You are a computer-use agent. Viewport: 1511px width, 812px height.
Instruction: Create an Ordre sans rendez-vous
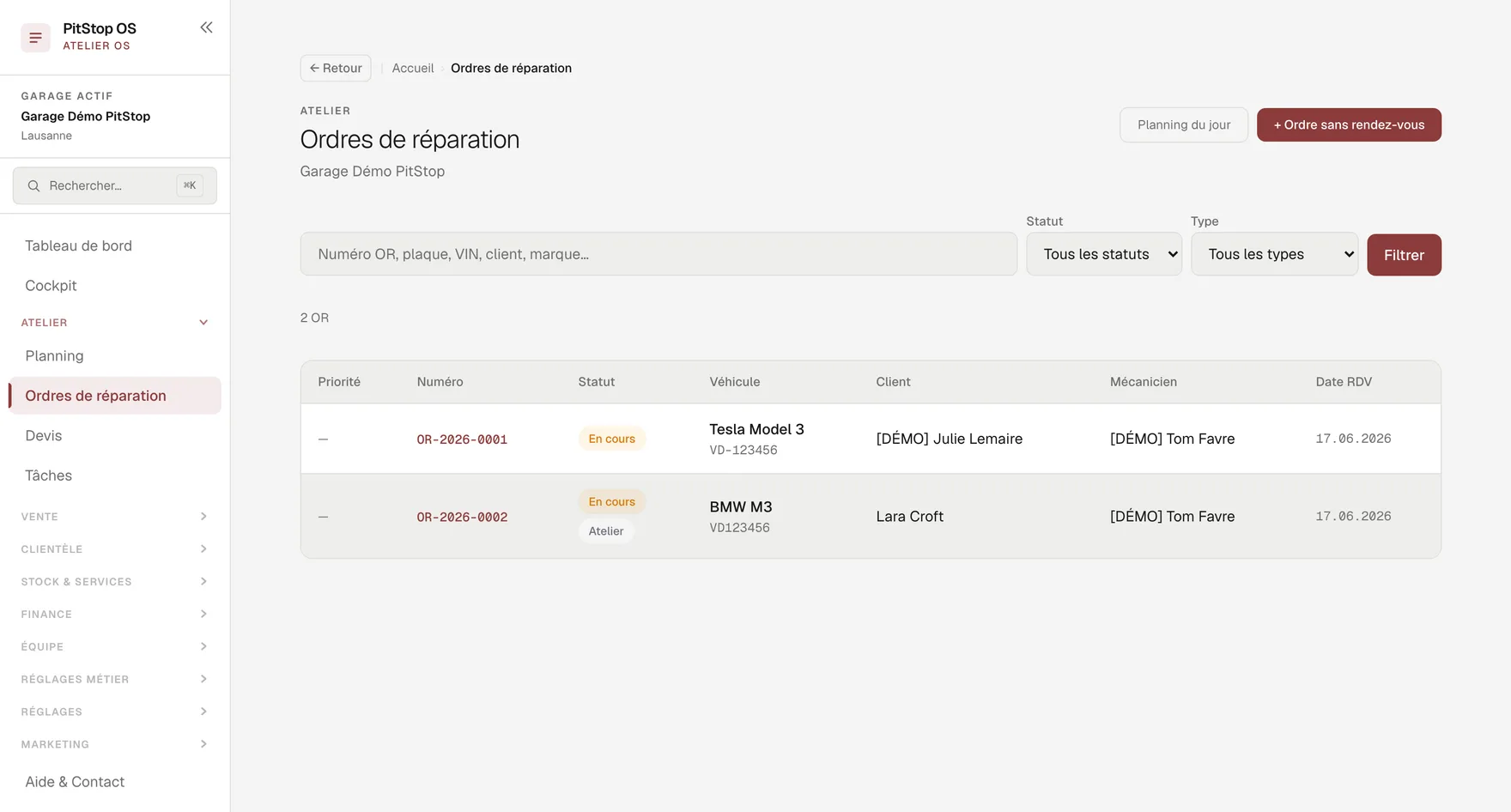coord(1349,124)
